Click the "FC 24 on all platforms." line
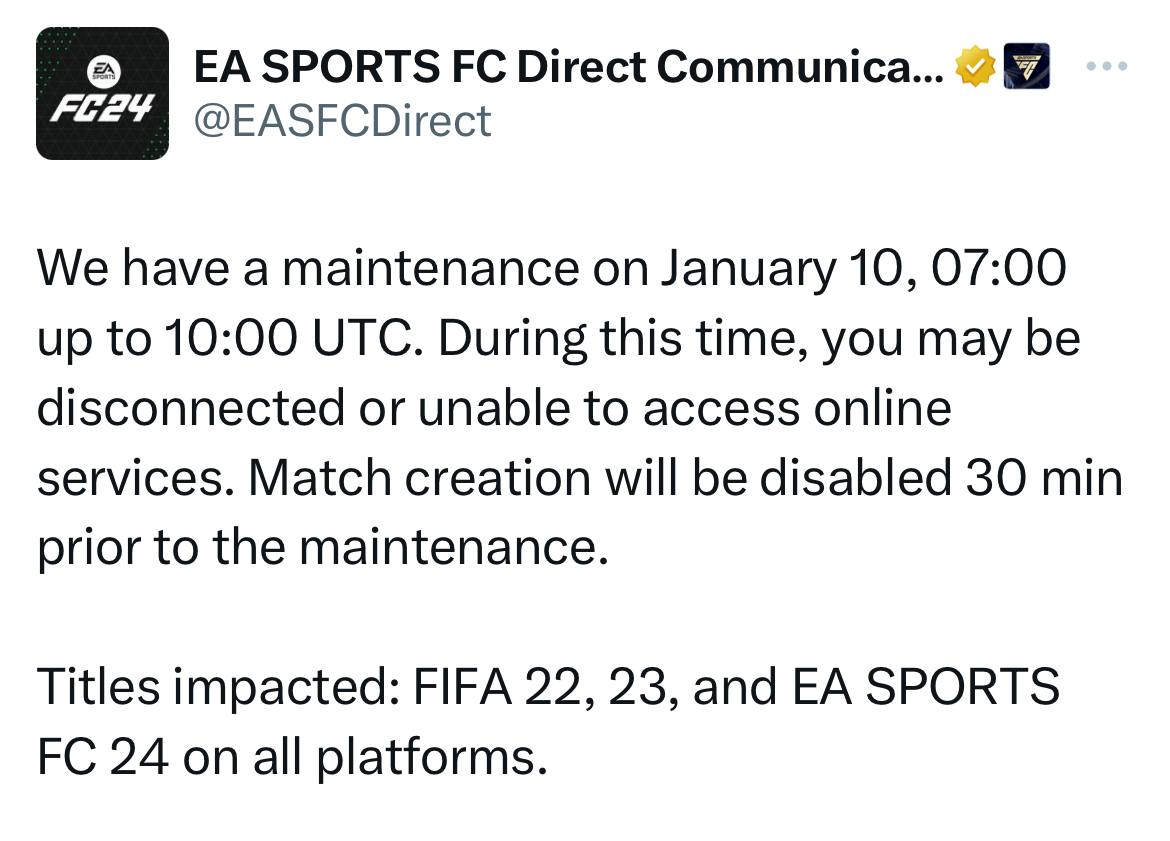This screenshot has height=841, width=1170. pyautogui.click(x=292, y=757)
